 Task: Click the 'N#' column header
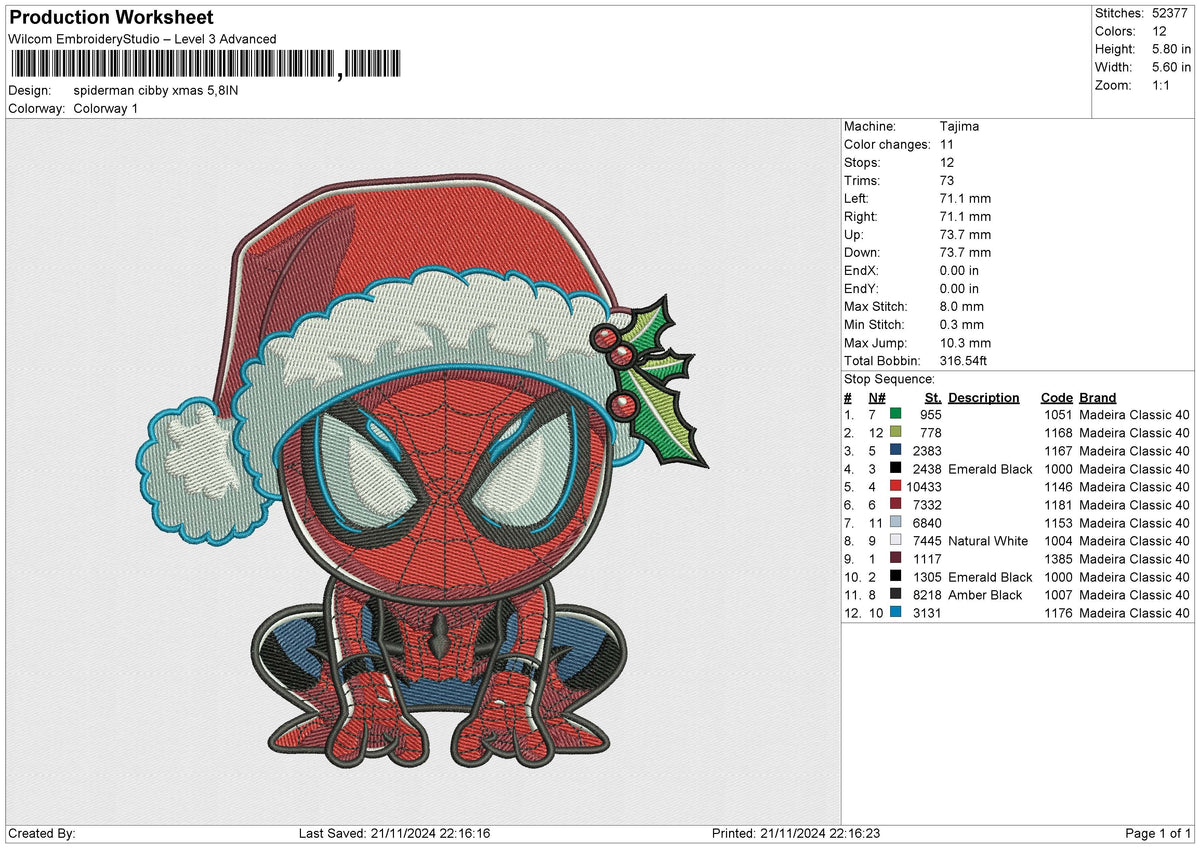(877, 397)
